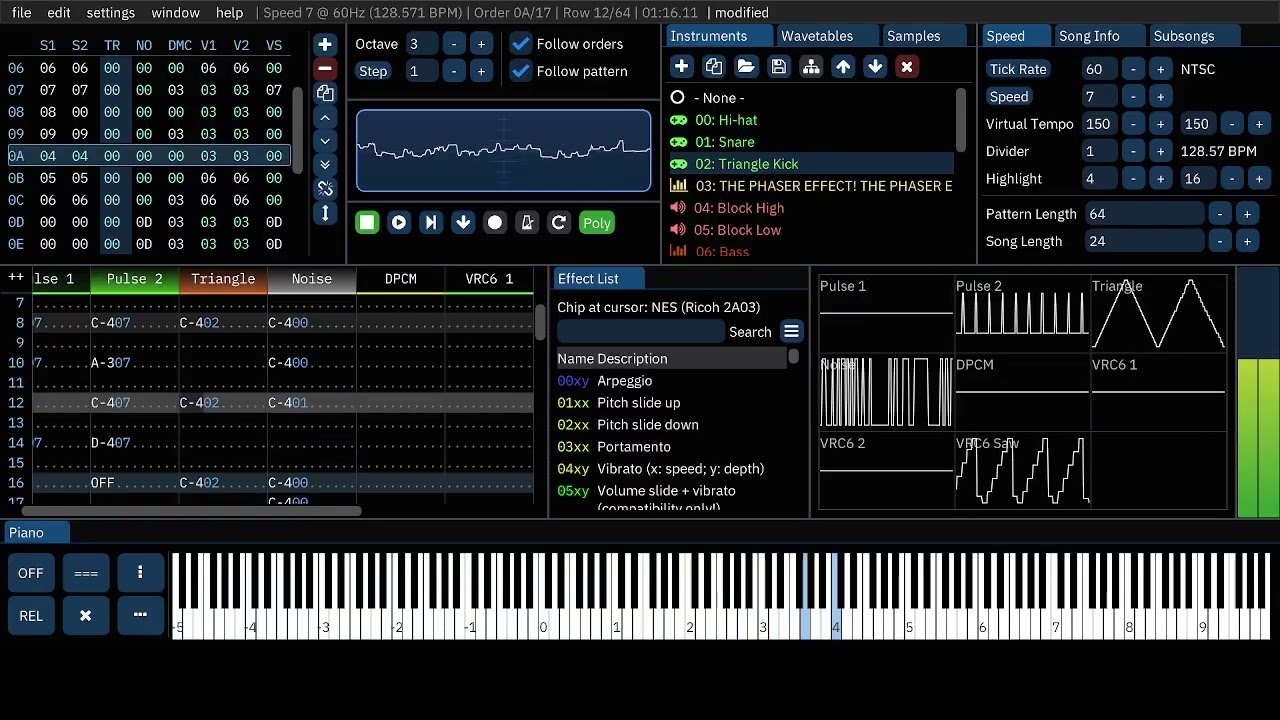
Task: Stop playback with the green square button
Action: pyautogui.click(x=367, y=223)
